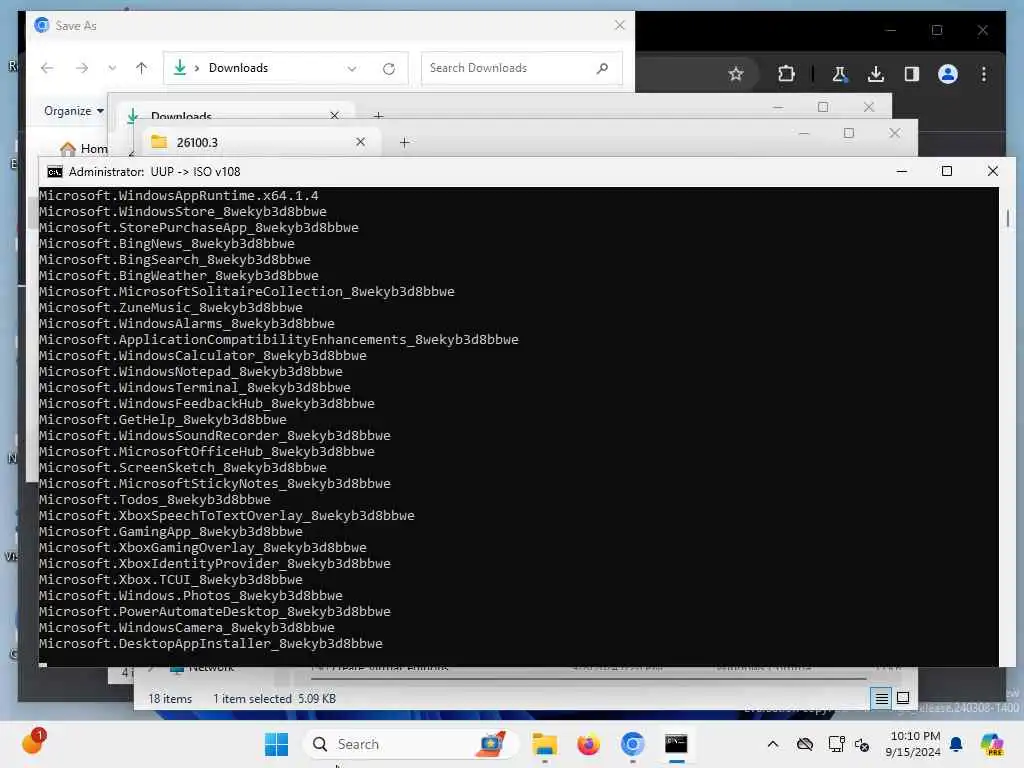Close the 26100.3 tab
This screenshot has height=768, width=1024.
[360, 142]
